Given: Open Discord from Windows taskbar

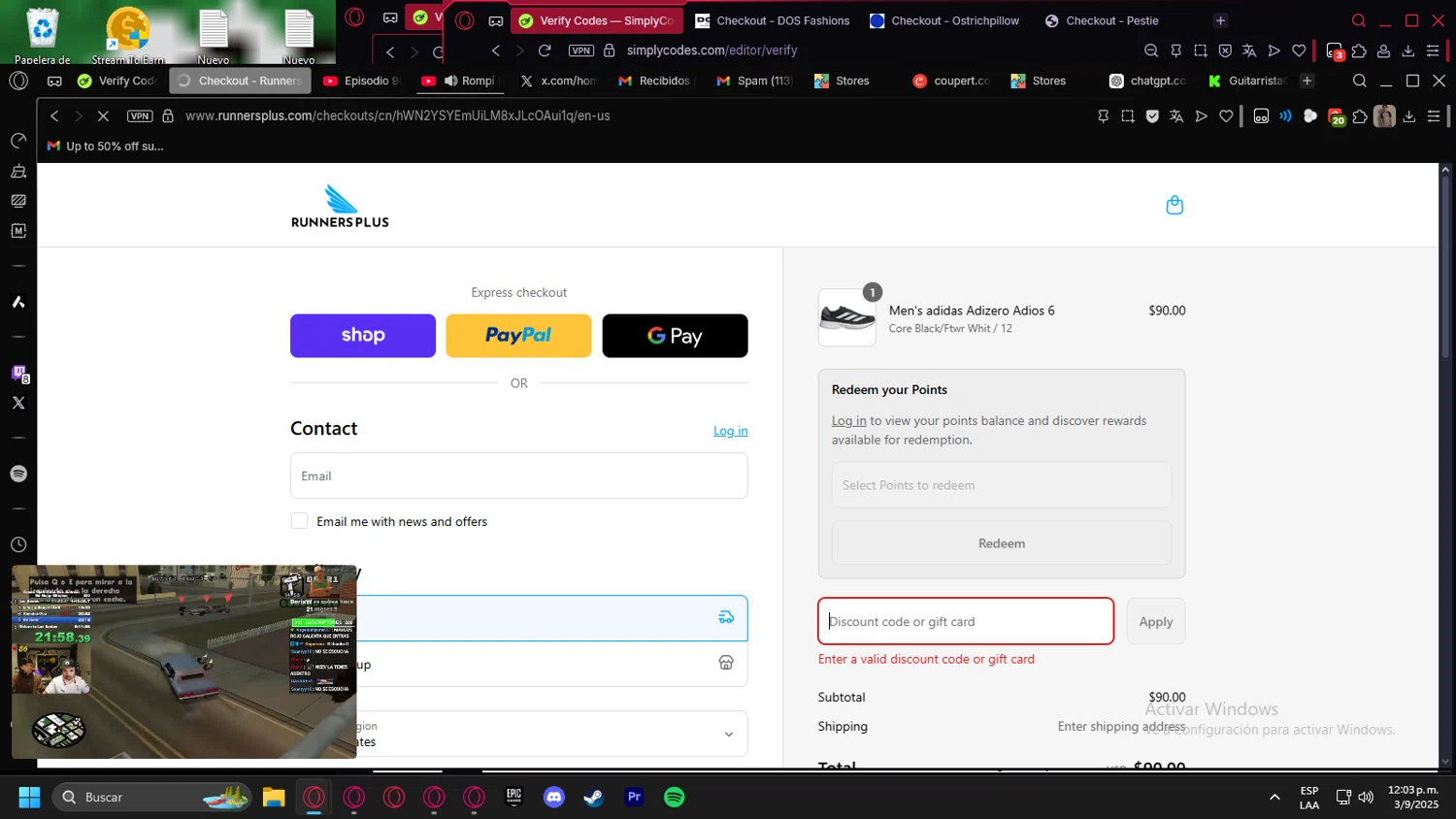Looking at the screenshot, I should (554, 797).
